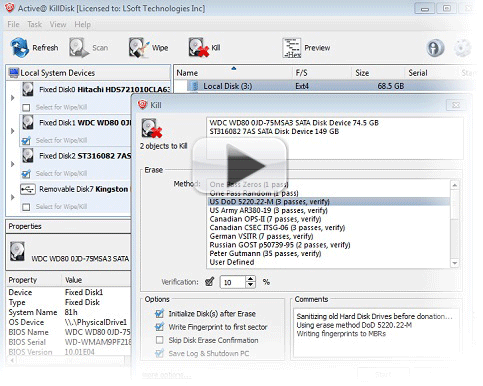The image size is (483, 386).
Task: Toggle Initialize Disk(s) after Erase
Action: coord(160,313)
